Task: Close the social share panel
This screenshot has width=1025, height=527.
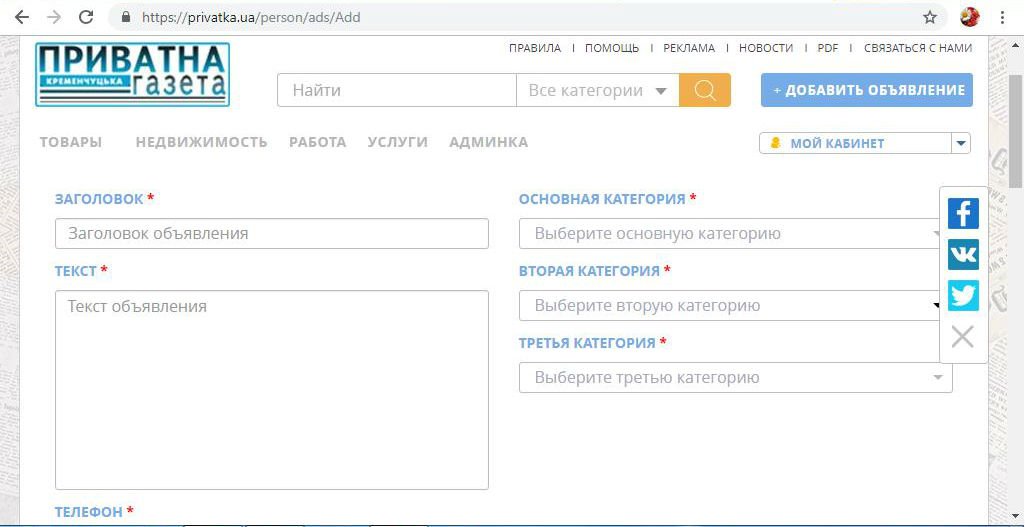Action: pos(962,337)
